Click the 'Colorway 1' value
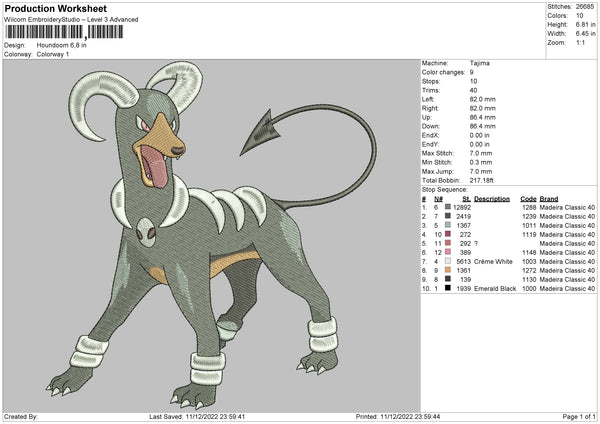 [53, 54]
